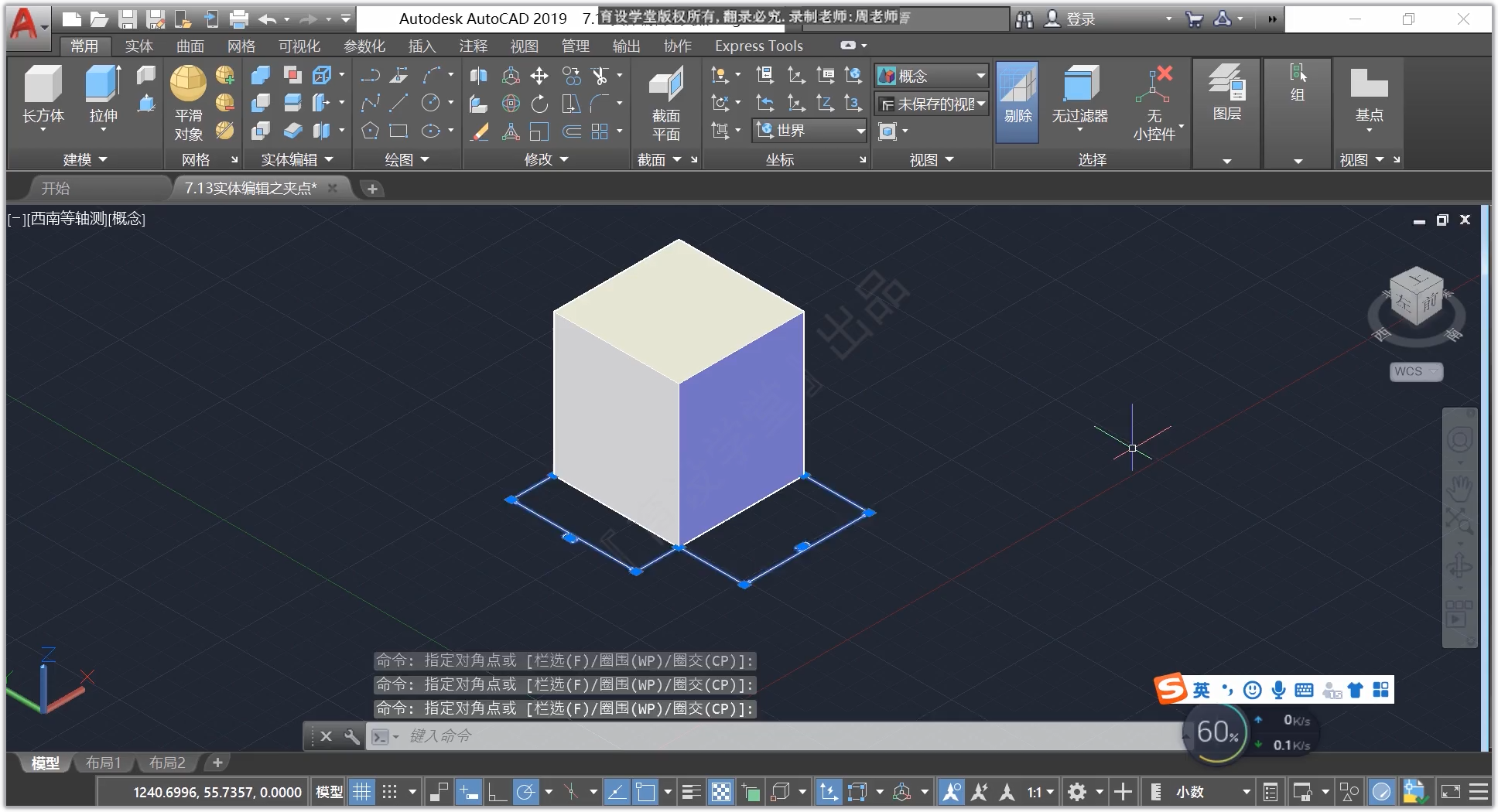The width and height of the screenshot is (1498, 812).
Task: Switch to the 曲面 ribbon tab
Action: click(x=190, y=46)
